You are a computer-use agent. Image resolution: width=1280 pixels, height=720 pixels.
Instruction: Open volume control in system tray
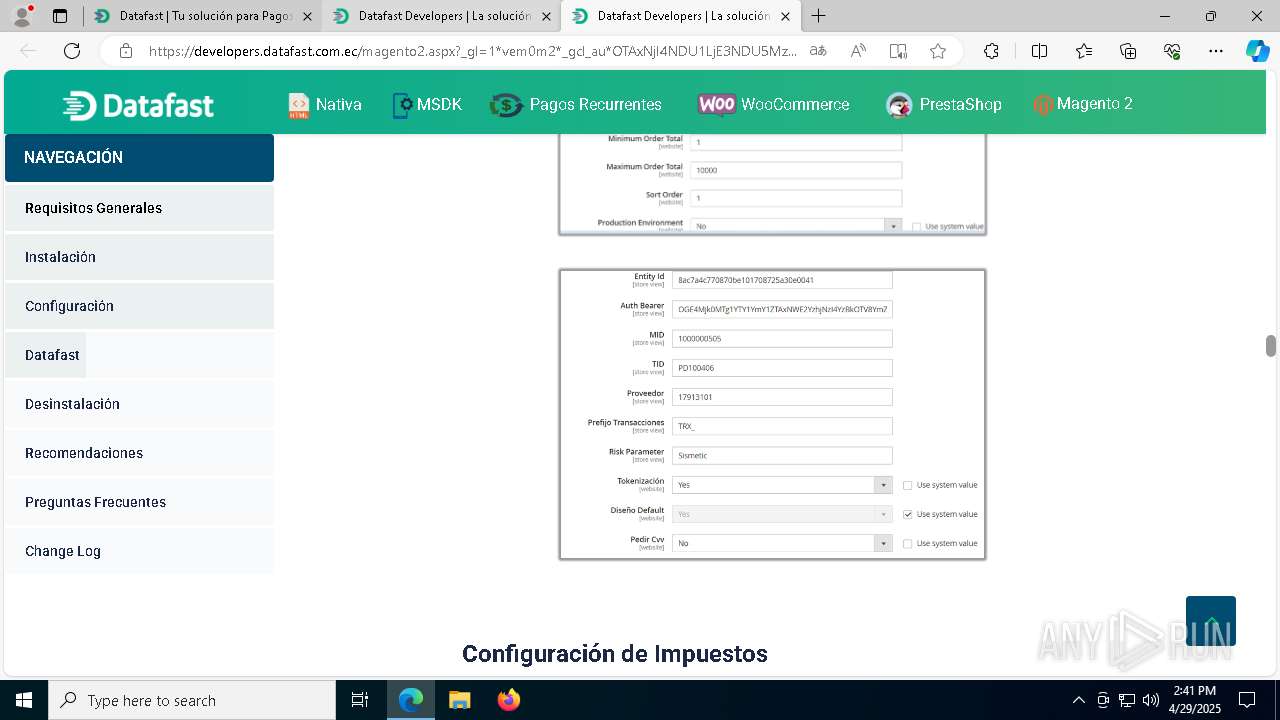[1151, 700]
